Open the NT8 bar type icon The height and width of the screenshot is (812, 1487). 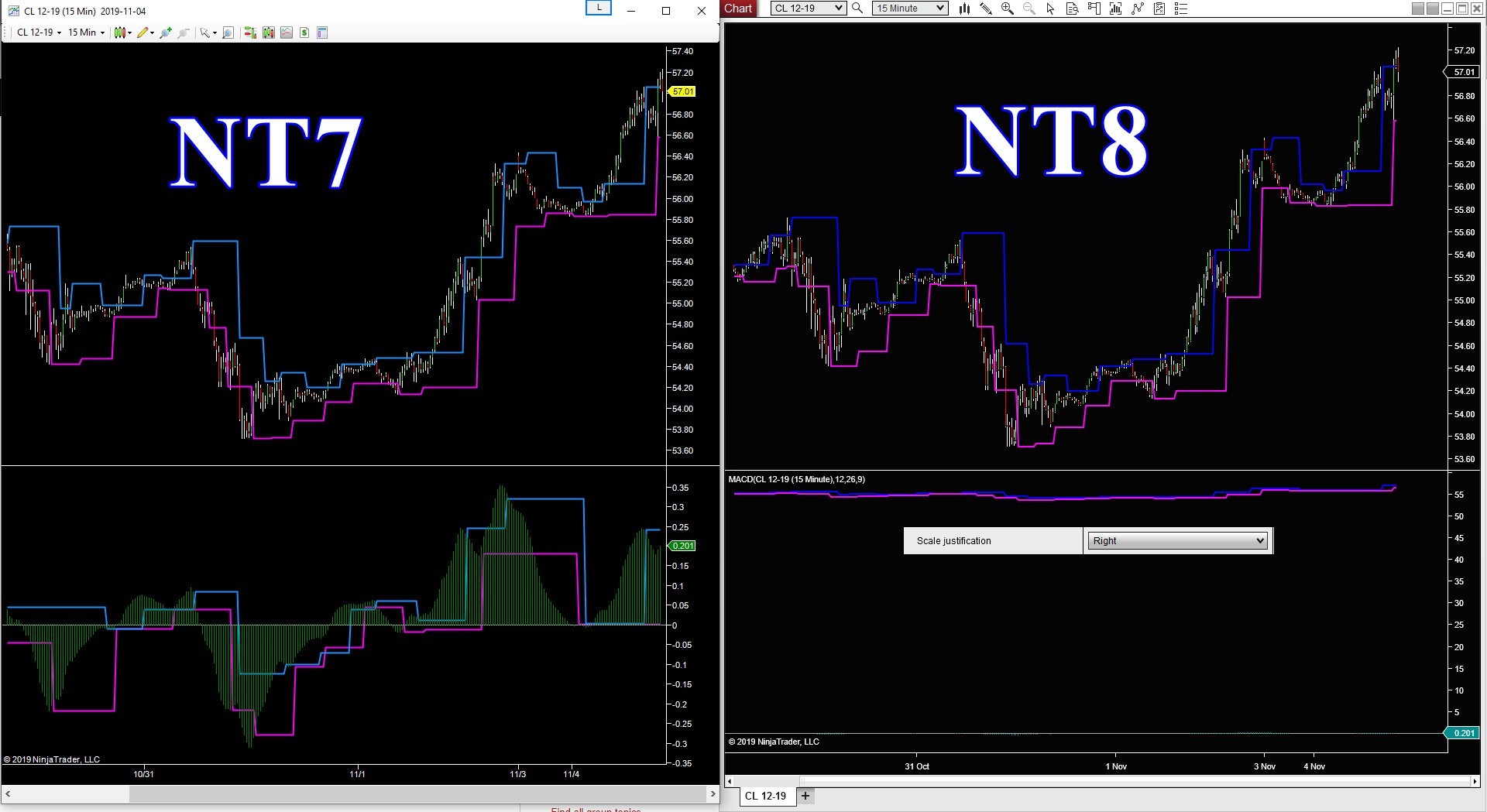pyautogui.click(x=964, y=9)
